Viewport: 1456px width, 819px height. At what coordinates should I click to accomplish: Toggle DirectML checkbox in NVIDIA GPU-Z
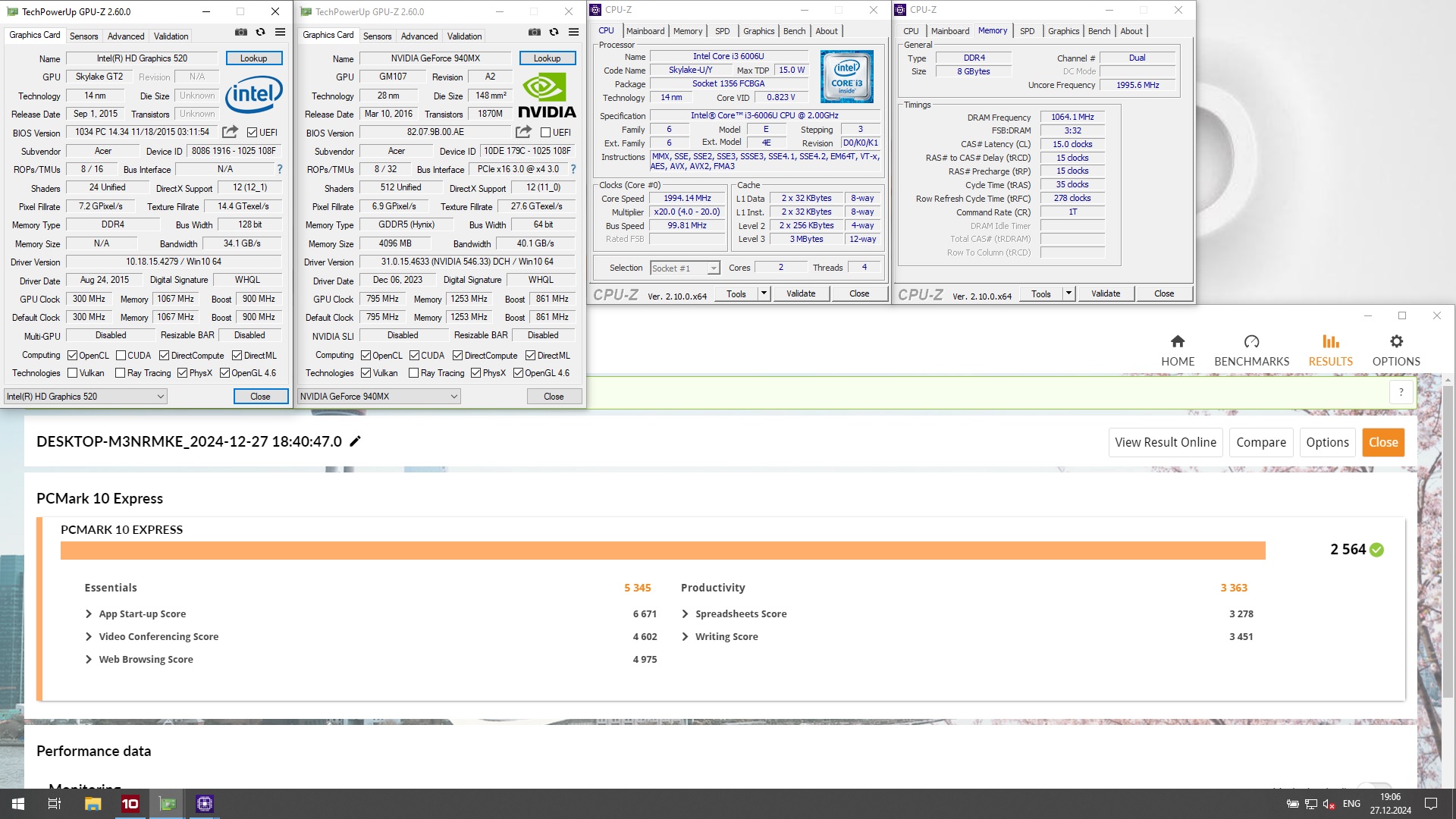[531, 356]
